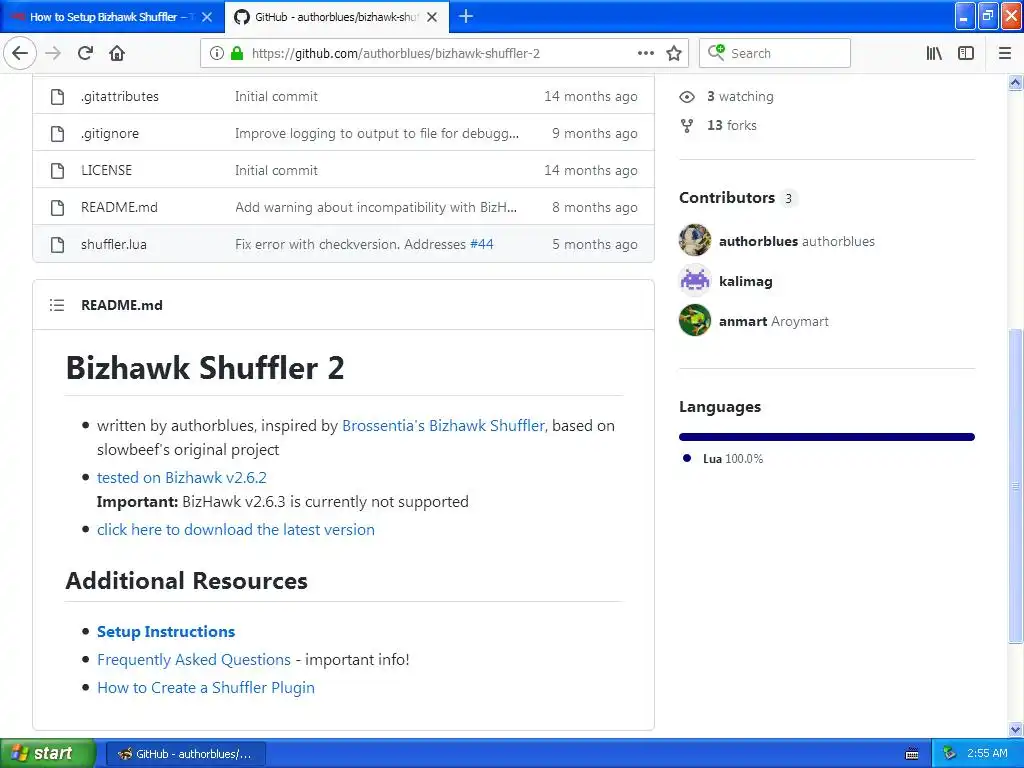Bookmark this page with the star icon

click(x=674, y=53)
